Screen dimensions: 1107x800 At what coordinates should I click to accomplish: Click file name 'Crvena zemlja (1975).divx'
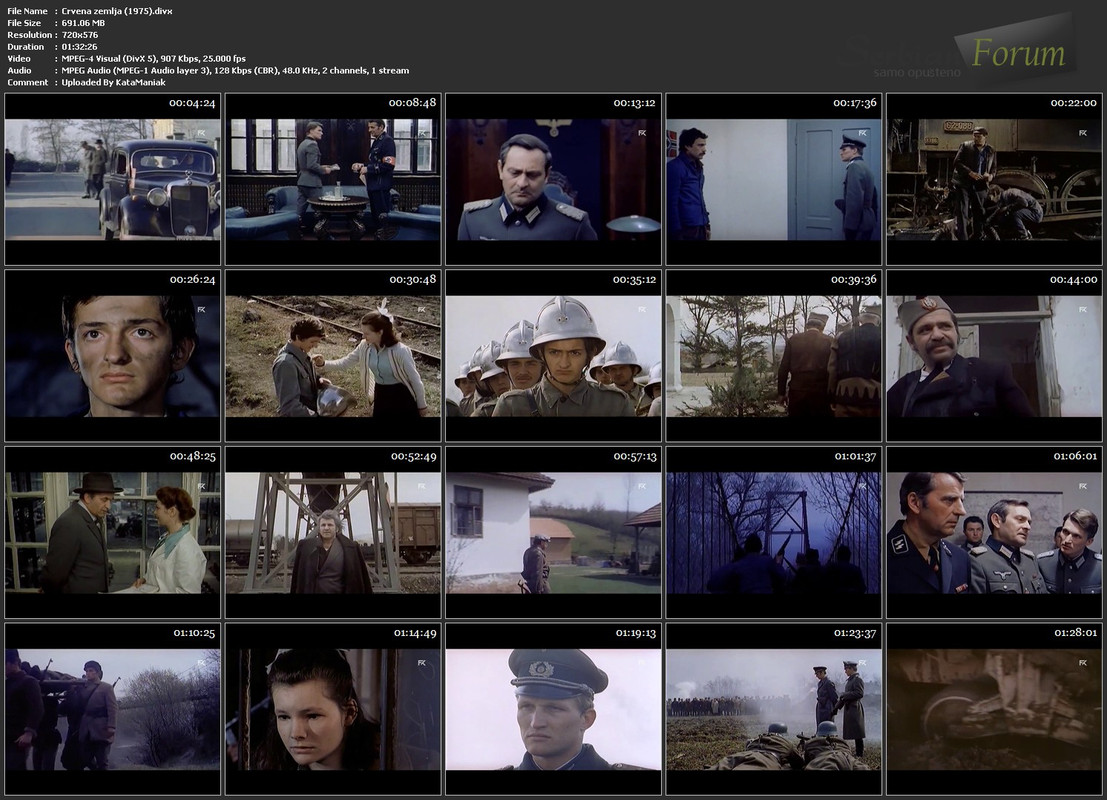(116, 11)
